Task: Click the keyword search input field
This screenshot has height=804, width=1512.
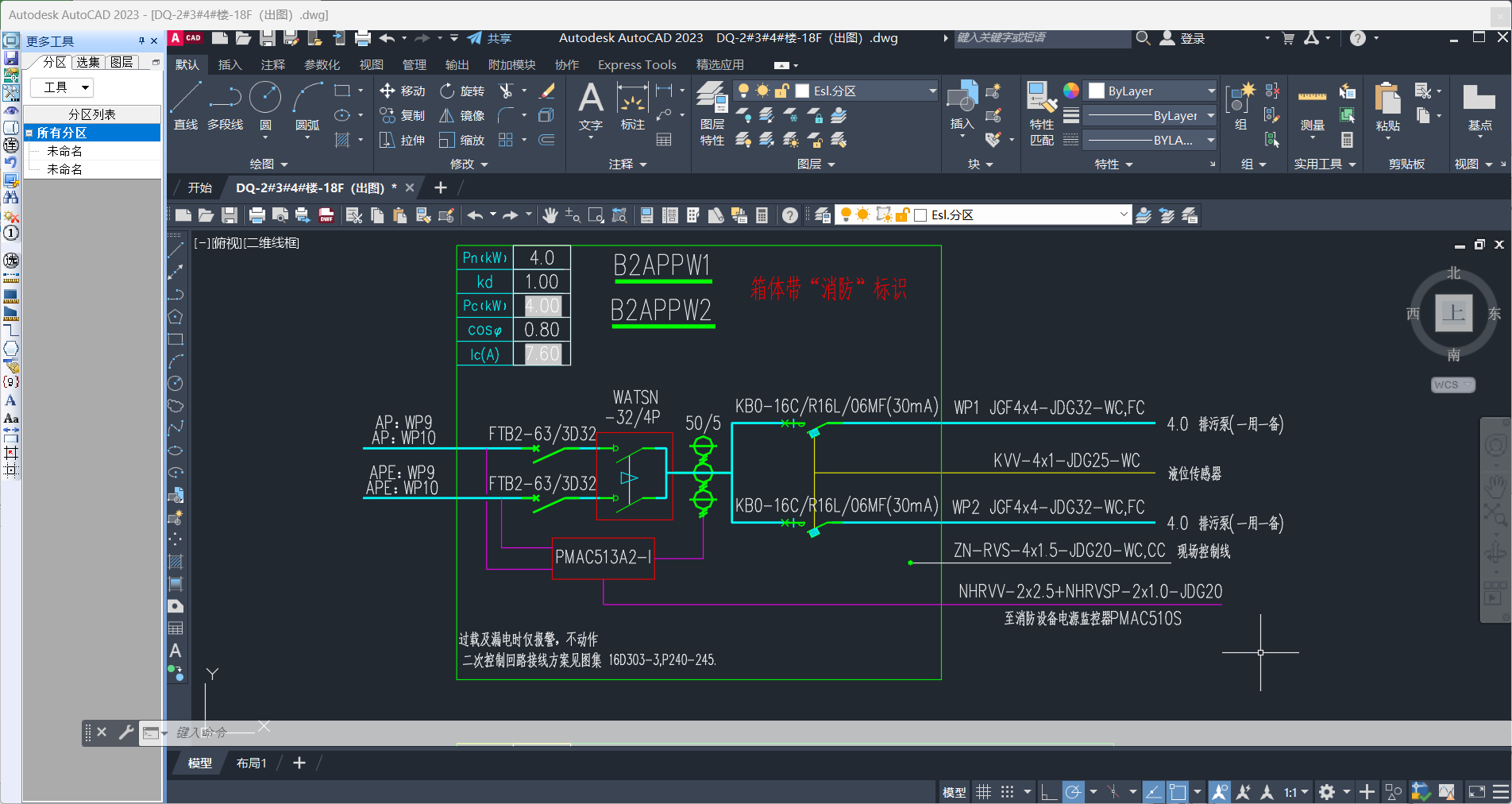Action: point(1042,38)
